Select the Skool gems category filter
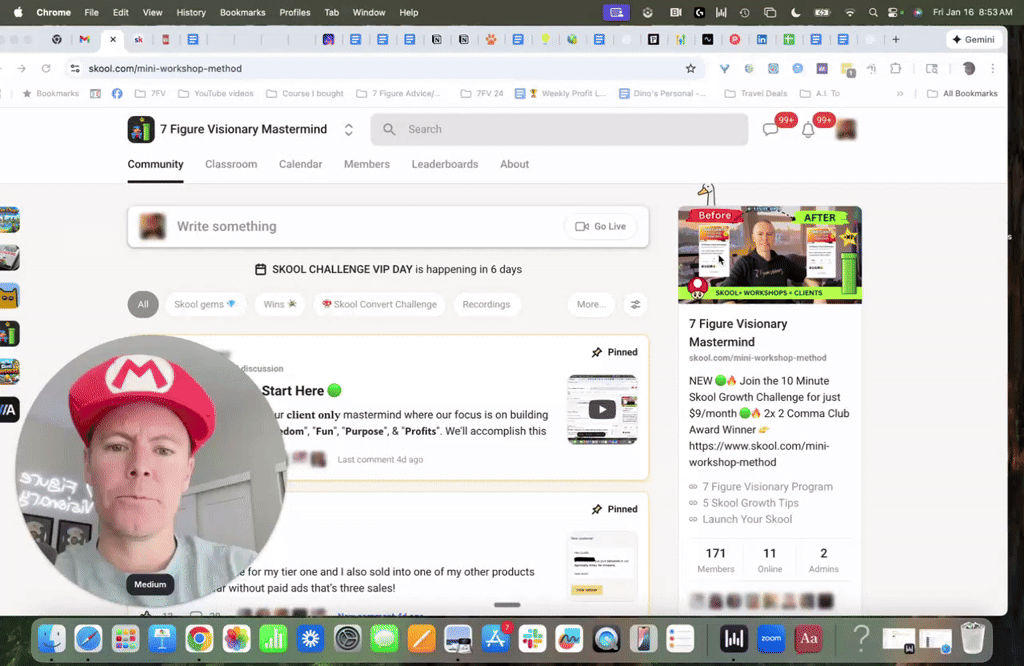Image resolution: width=1024 pixels, height=666 pixels. coord(205,304)
